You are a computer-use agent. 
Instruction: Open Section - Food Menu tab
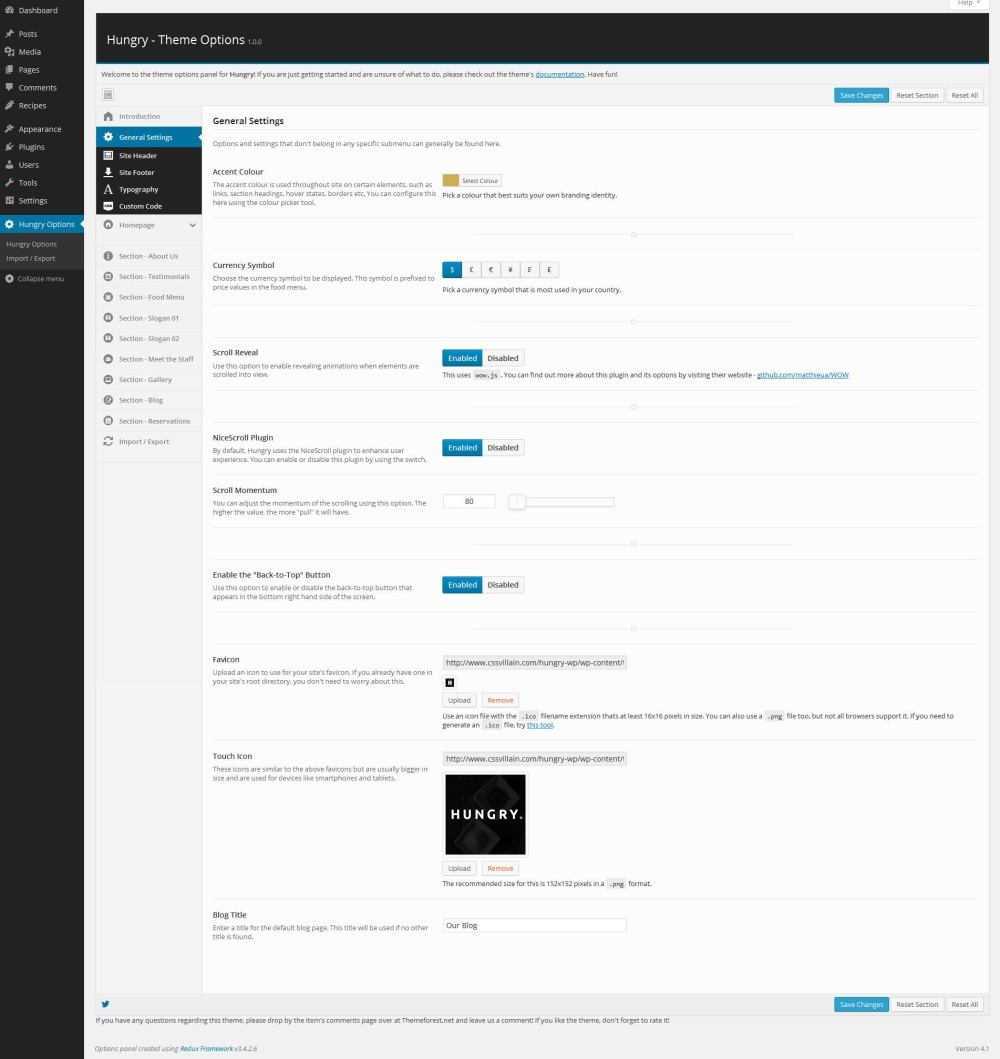pyautogui.click(x=151, y=297)
